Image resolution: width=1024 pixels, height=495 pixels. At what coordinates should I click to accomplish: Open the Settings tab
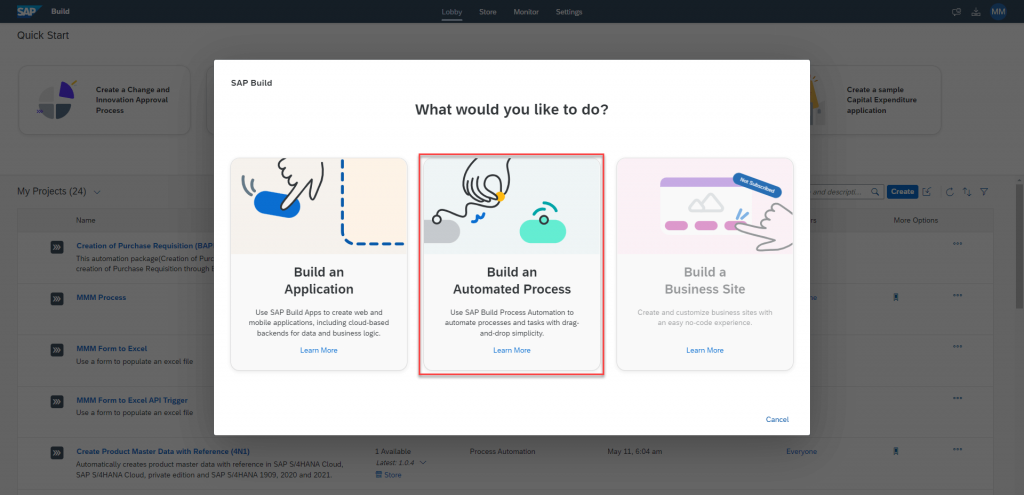pos(569,12)
